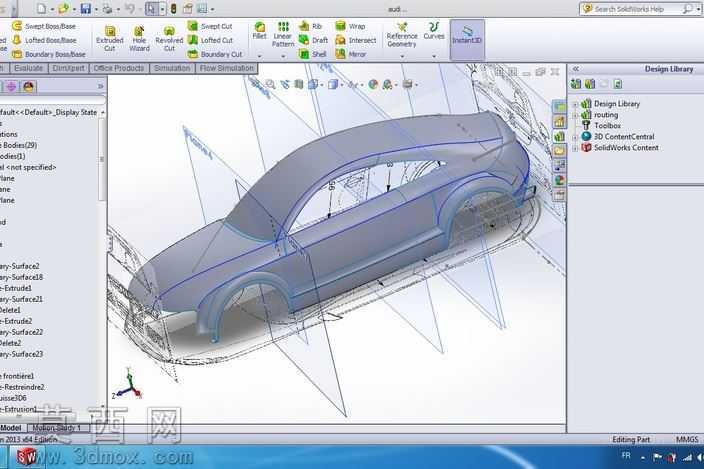Click the Open file icon

point(63,9)
